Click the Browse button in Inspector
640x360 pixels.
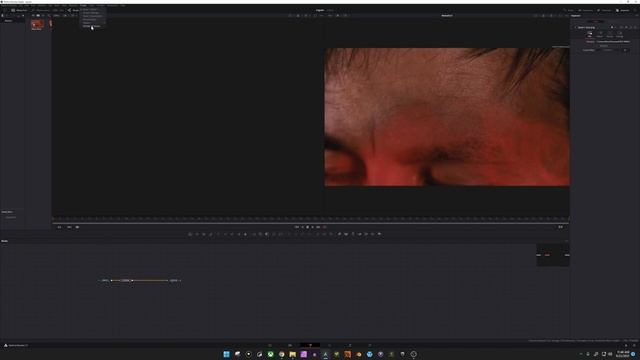click(603, 46)
